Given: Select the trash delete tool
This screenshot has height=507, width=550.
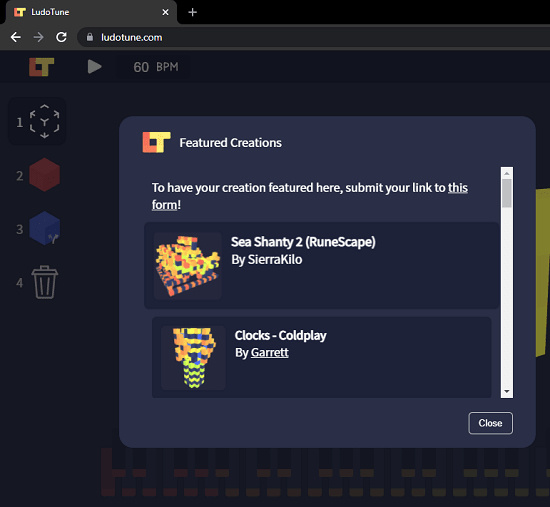Looking at the screenshot, I should (x=45, y=282).
